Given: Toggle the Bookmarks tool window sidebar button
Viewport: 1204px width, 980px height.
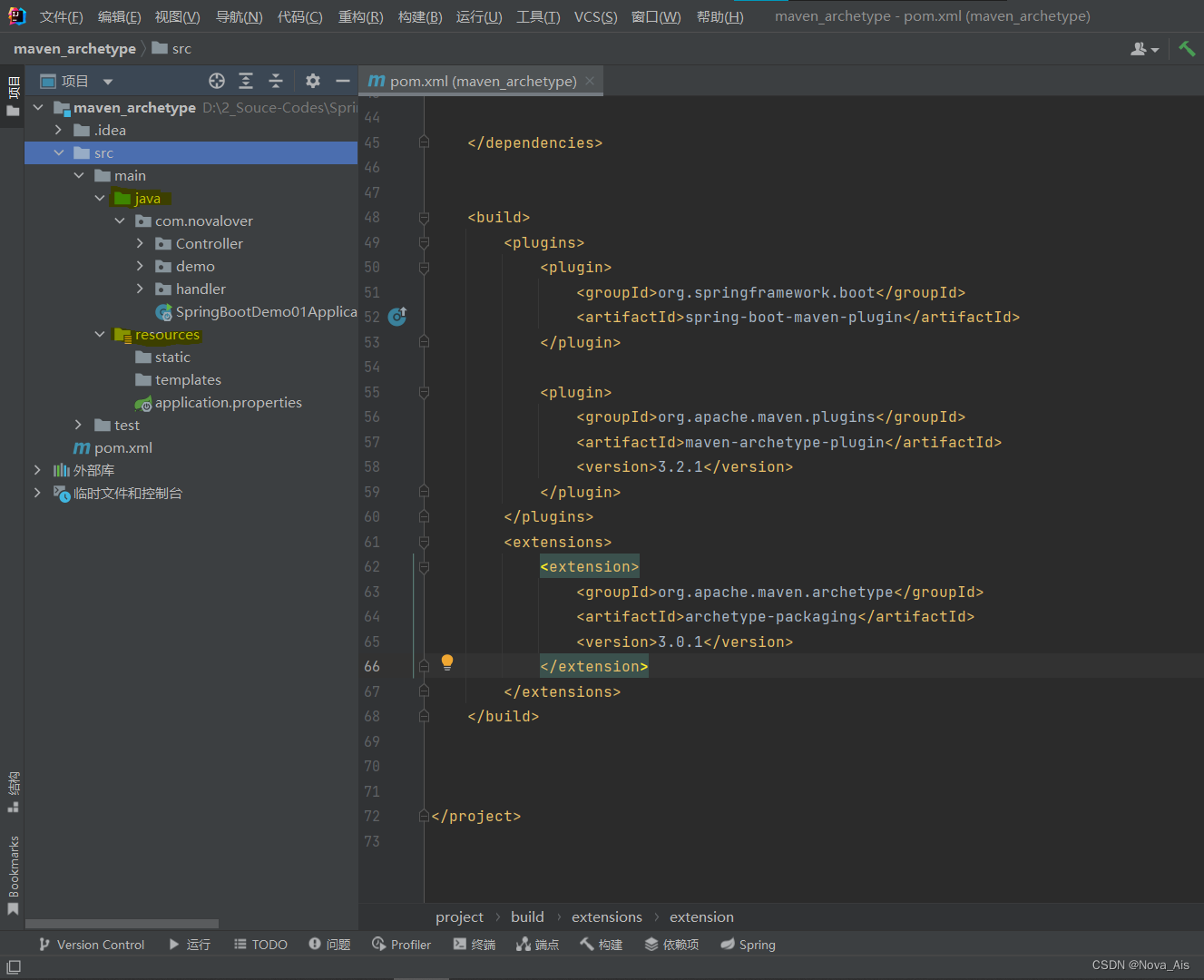Looking at the screenshot, I should pos(13,875).
